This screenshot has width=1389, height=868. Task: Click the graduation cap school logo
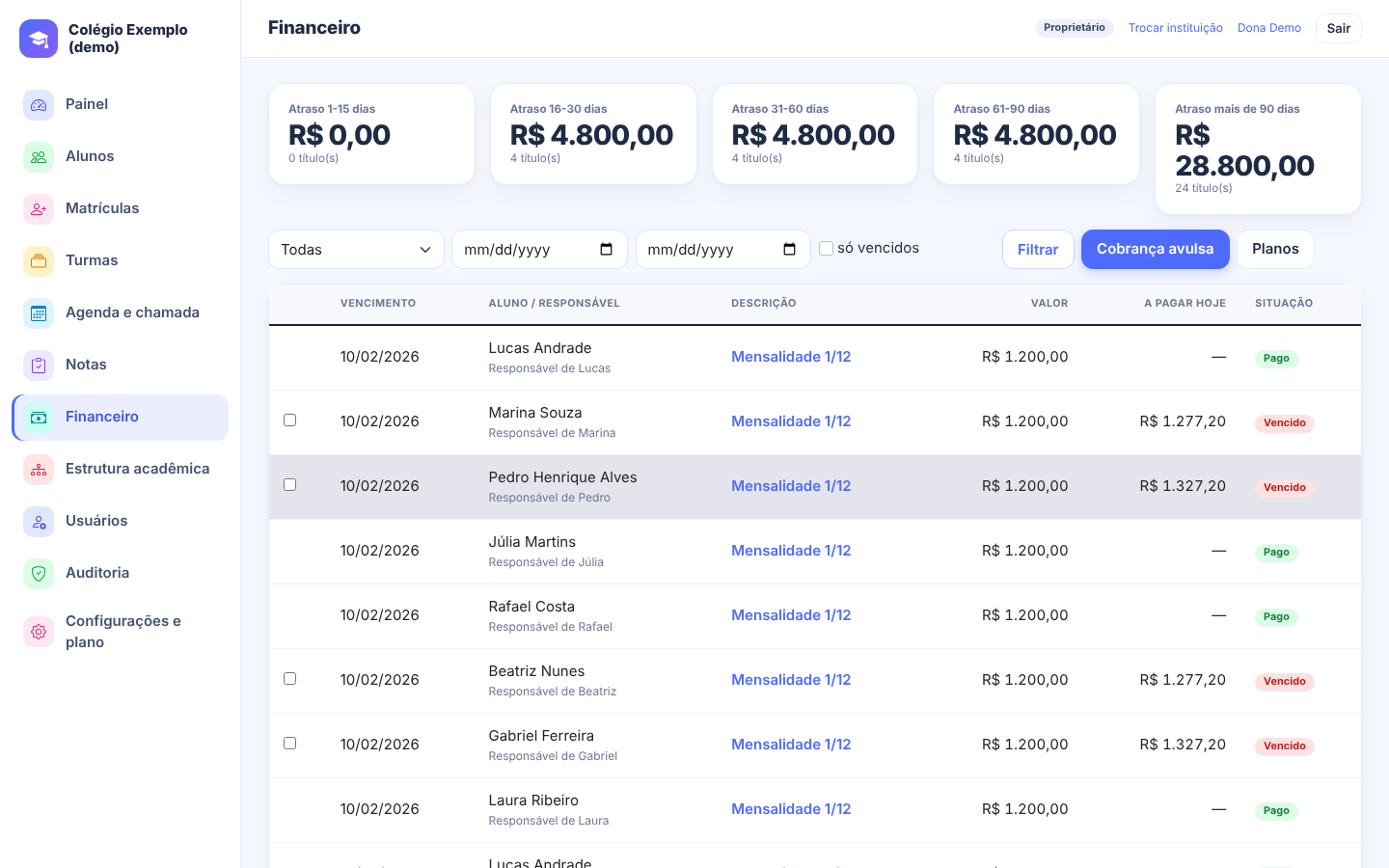point(39,39)
